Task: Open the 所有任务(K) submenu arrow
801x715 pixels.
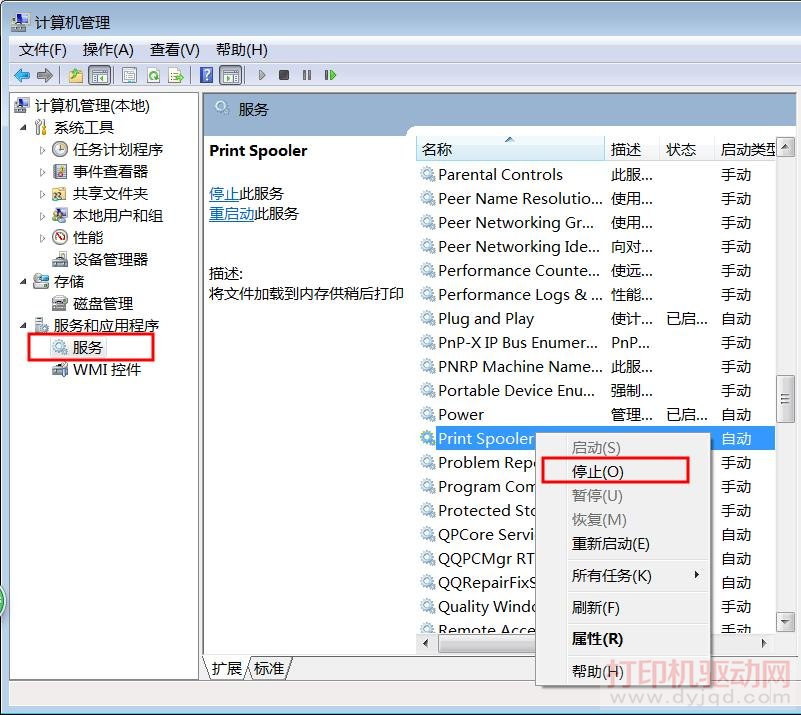Action: click(696, 575)
